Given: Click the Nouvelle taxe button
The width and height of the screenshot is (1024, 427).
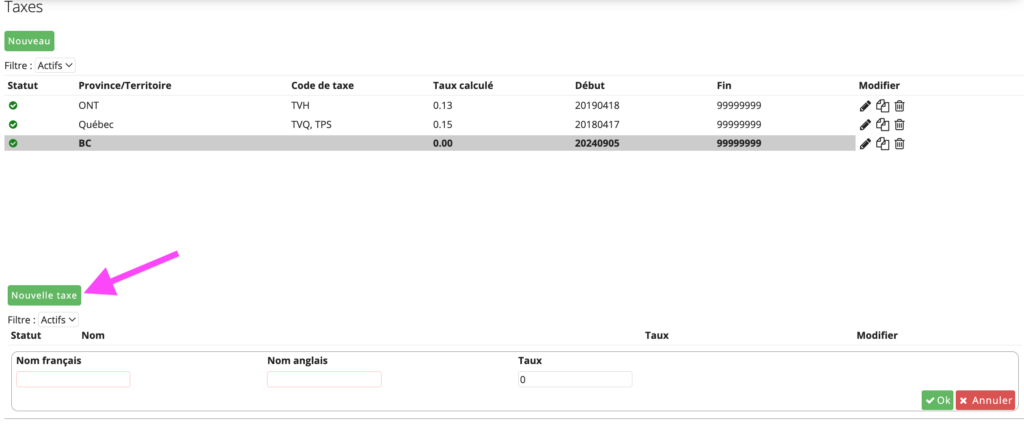Looking at the screenshot, I should 44,295.
